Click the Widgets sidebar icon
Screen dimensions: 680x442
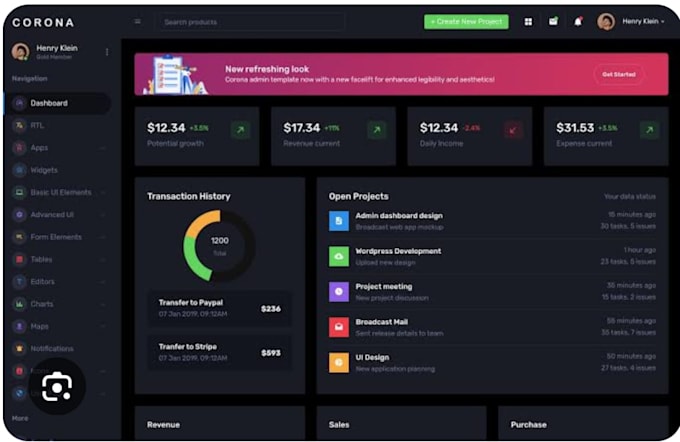click(19, 170)
